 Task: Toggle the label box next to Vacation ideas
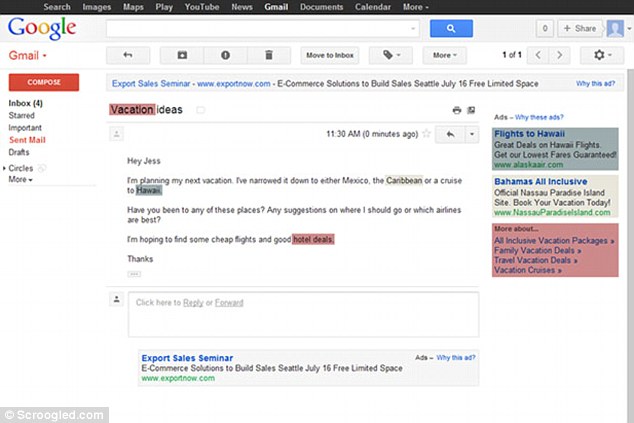pyautogui.click(x=201, y=110)
